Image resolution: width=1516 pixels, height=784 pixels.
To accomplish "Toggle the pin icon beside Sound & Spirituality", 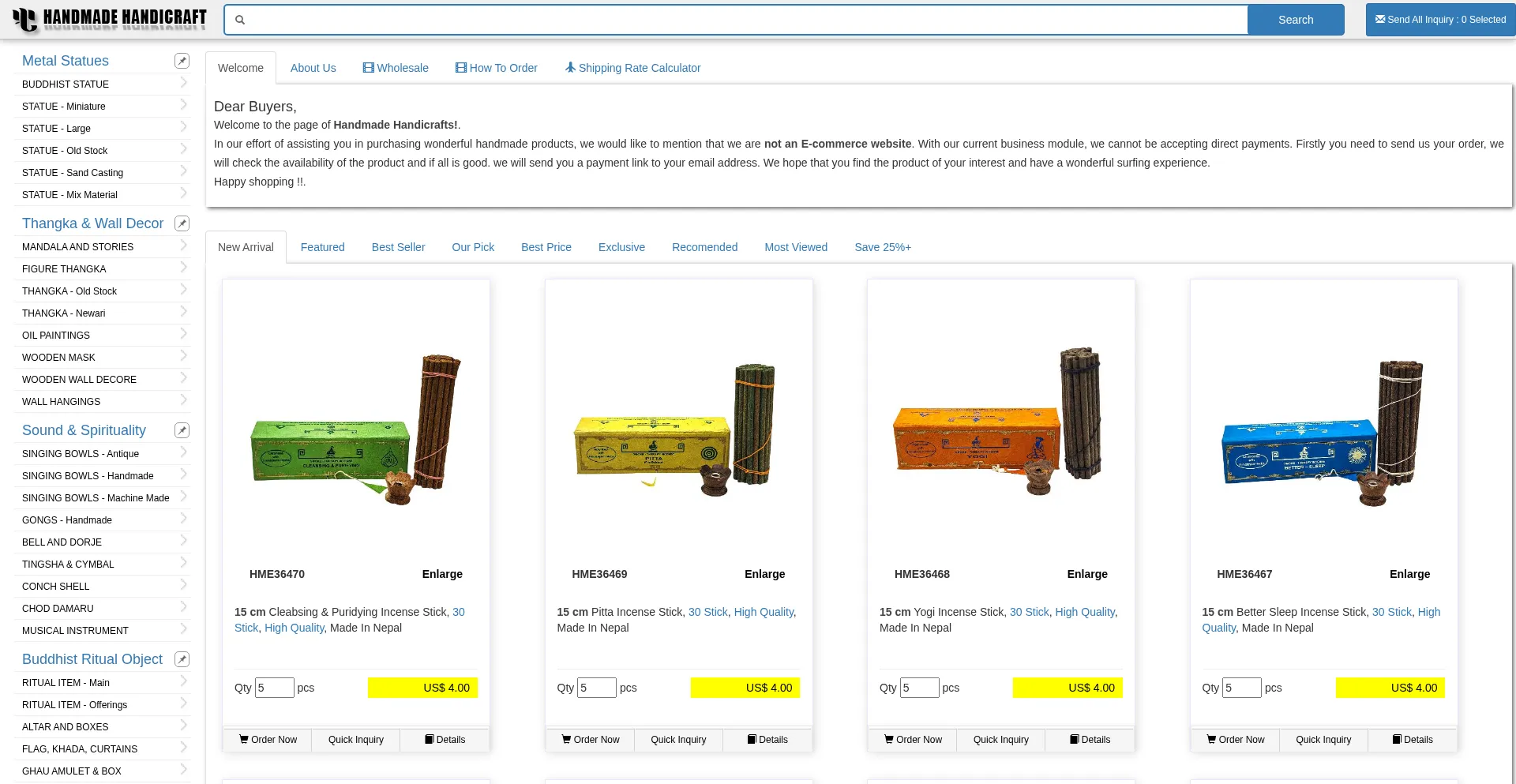I will (182, 430).
